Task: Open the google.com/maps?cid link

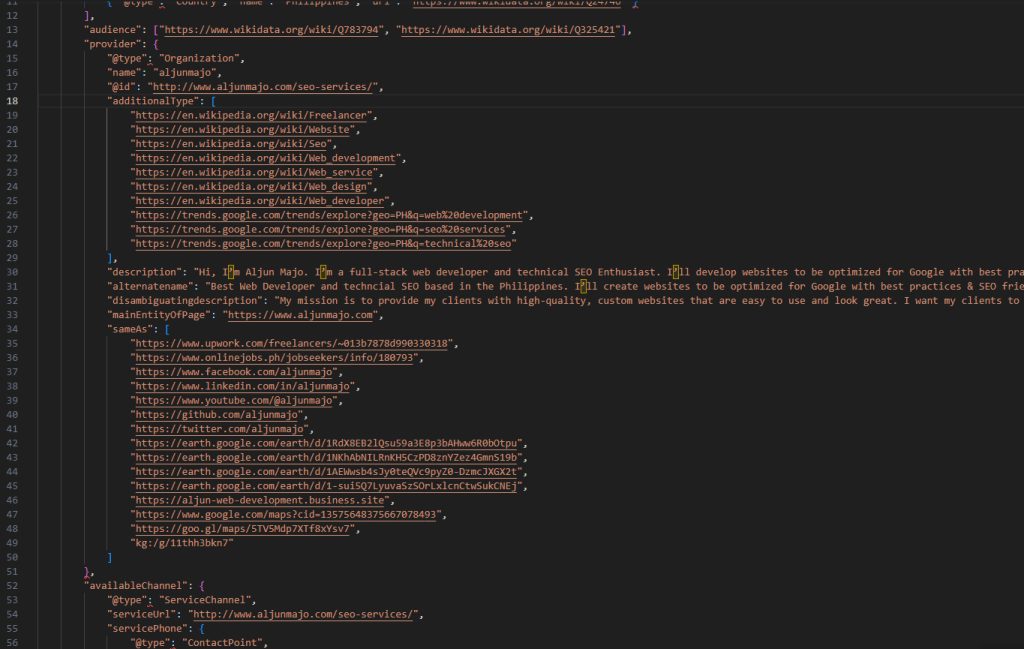Action: pyautogui.click(x=286, y=515)
